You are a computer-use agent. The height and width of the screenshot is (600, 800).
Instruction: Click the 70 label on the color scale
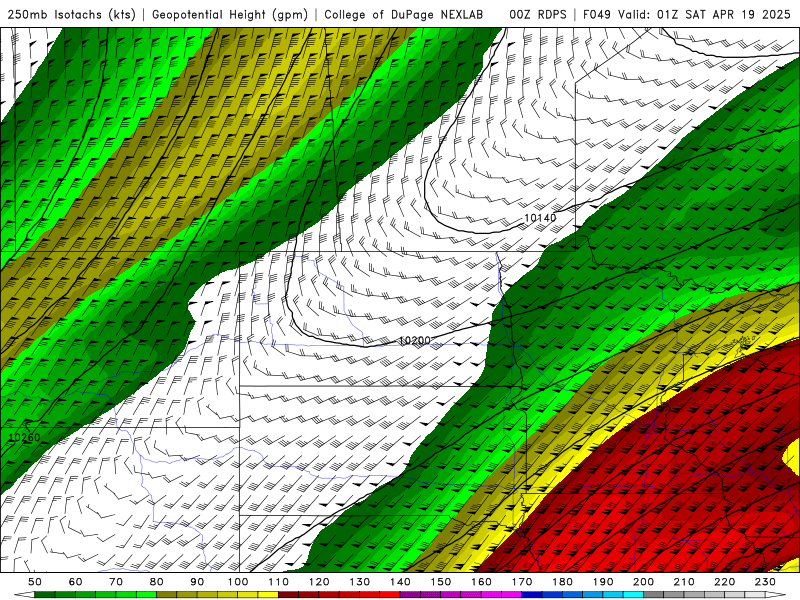point(116,582)
